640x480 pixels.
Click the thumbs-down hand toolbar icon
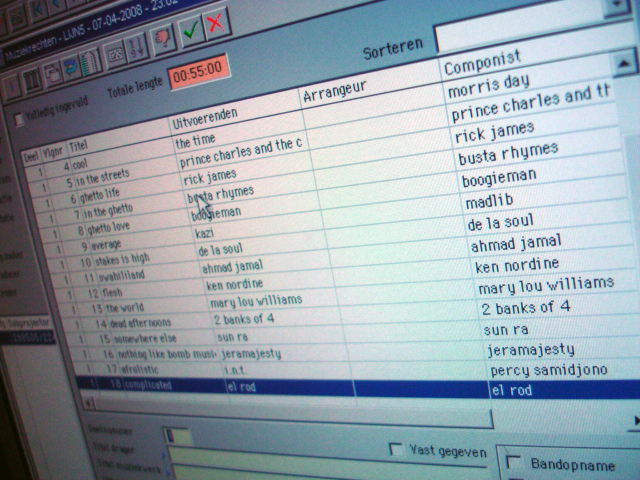pyautogui.click(x=163, y=38)
